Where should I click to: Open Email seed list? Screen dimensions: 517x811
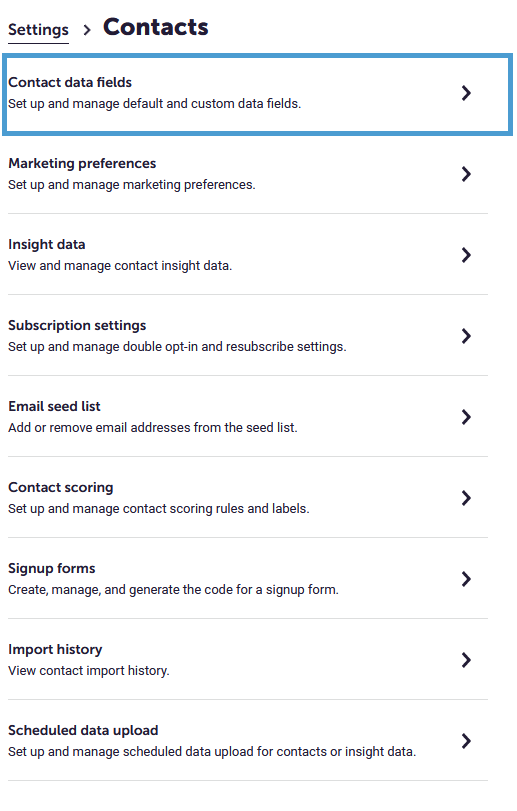248,416
